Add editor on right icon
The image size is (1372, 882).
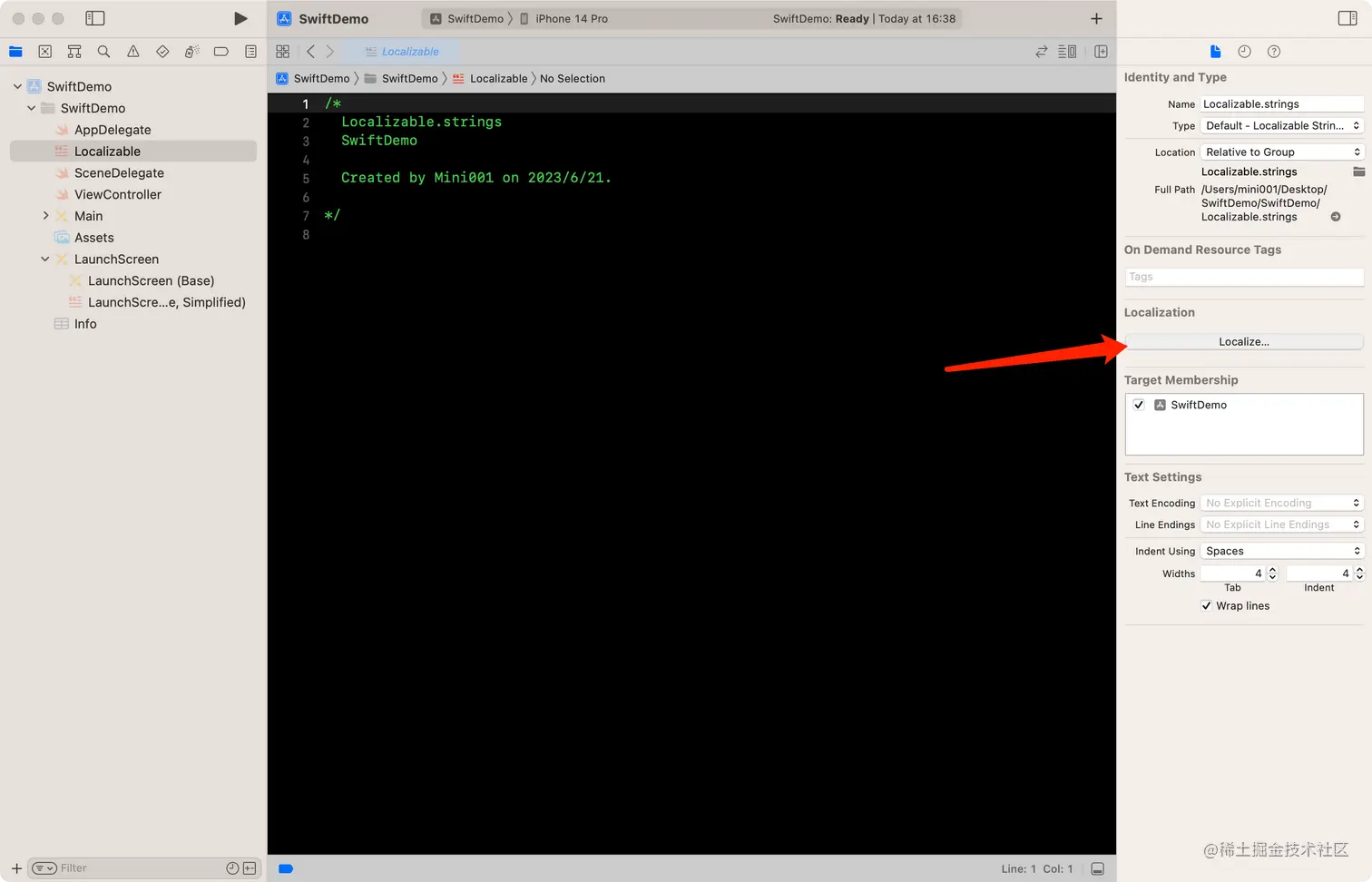coord(1101,52)
